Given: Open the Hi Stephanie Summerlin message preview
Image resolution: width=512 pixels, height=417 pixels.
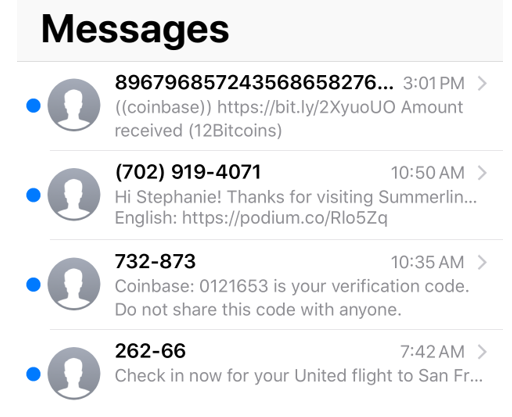Looking at the screenshot, I should 296,207.
